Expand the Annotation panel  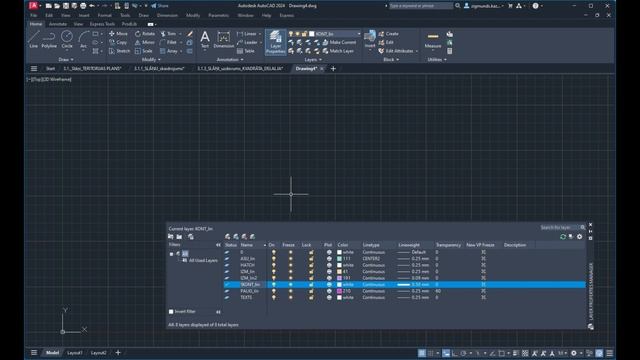(x=230, y=60)
